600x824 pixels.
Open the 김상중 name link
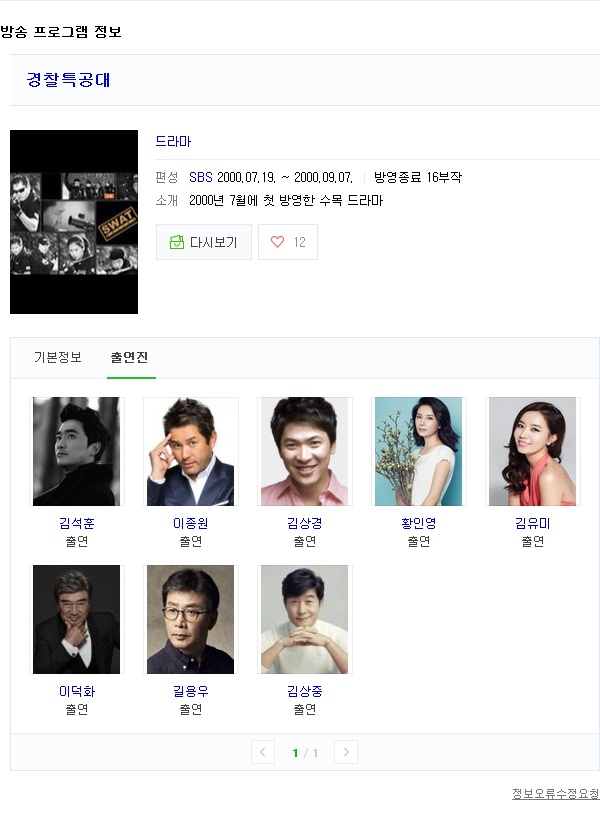pyautogui.click(x=305, y=691)
